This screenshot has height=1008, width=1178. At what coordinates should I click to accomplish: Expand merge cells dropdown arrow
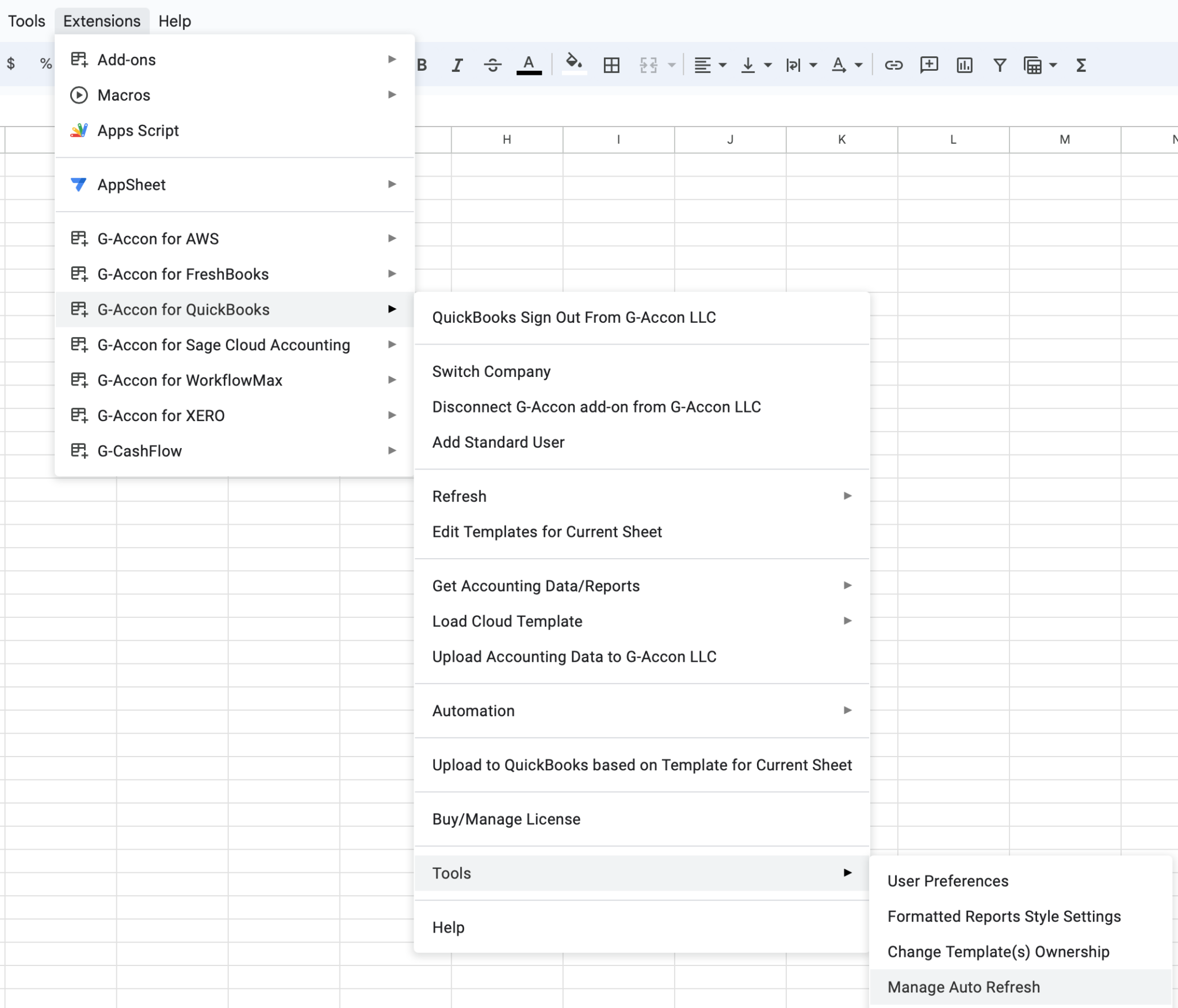[x=671, y=66]
